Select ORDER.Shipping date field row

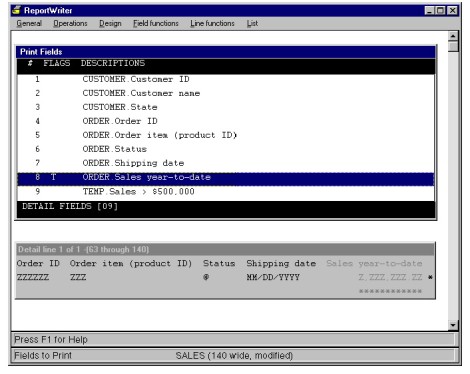tap(226, 163)
